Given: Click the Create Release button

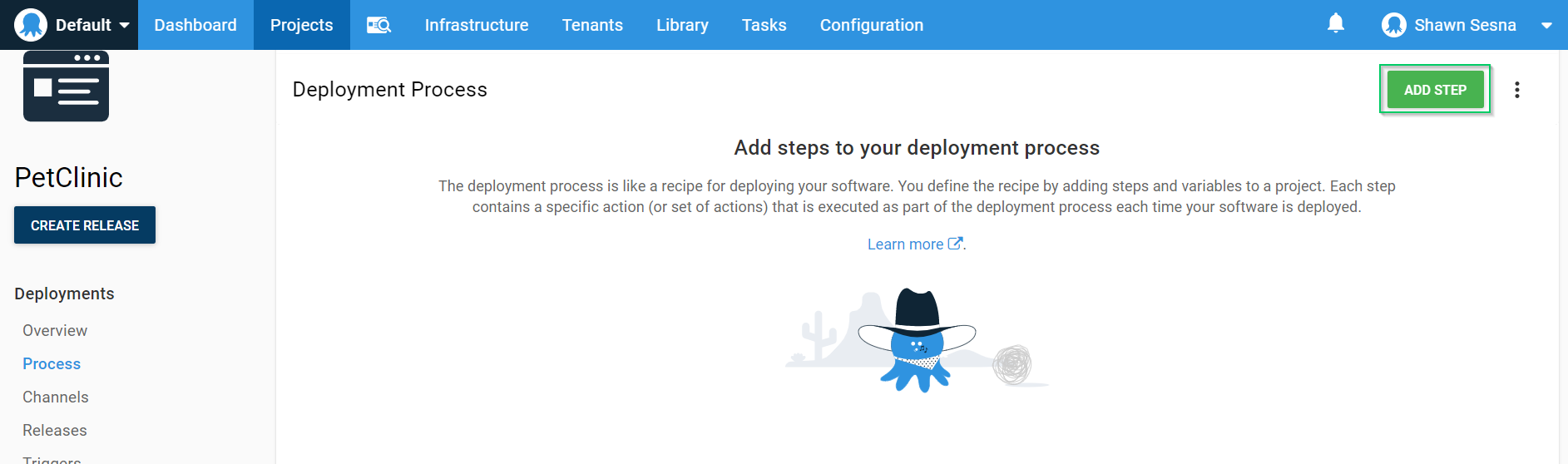Looking at the screenshot, I should tap(85, 225).
